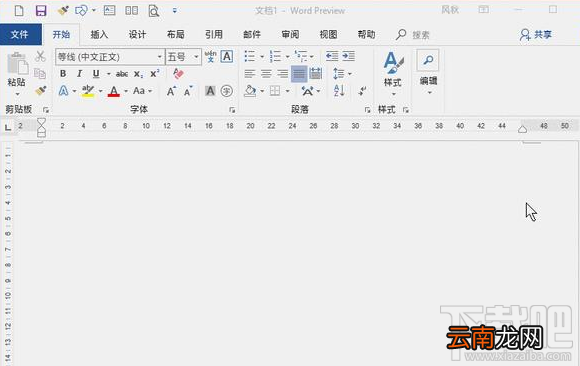Image resolution: width=580 pixels, height=366 pixels.
Task: Apply distributed alignment
Action: pos(316,74)
